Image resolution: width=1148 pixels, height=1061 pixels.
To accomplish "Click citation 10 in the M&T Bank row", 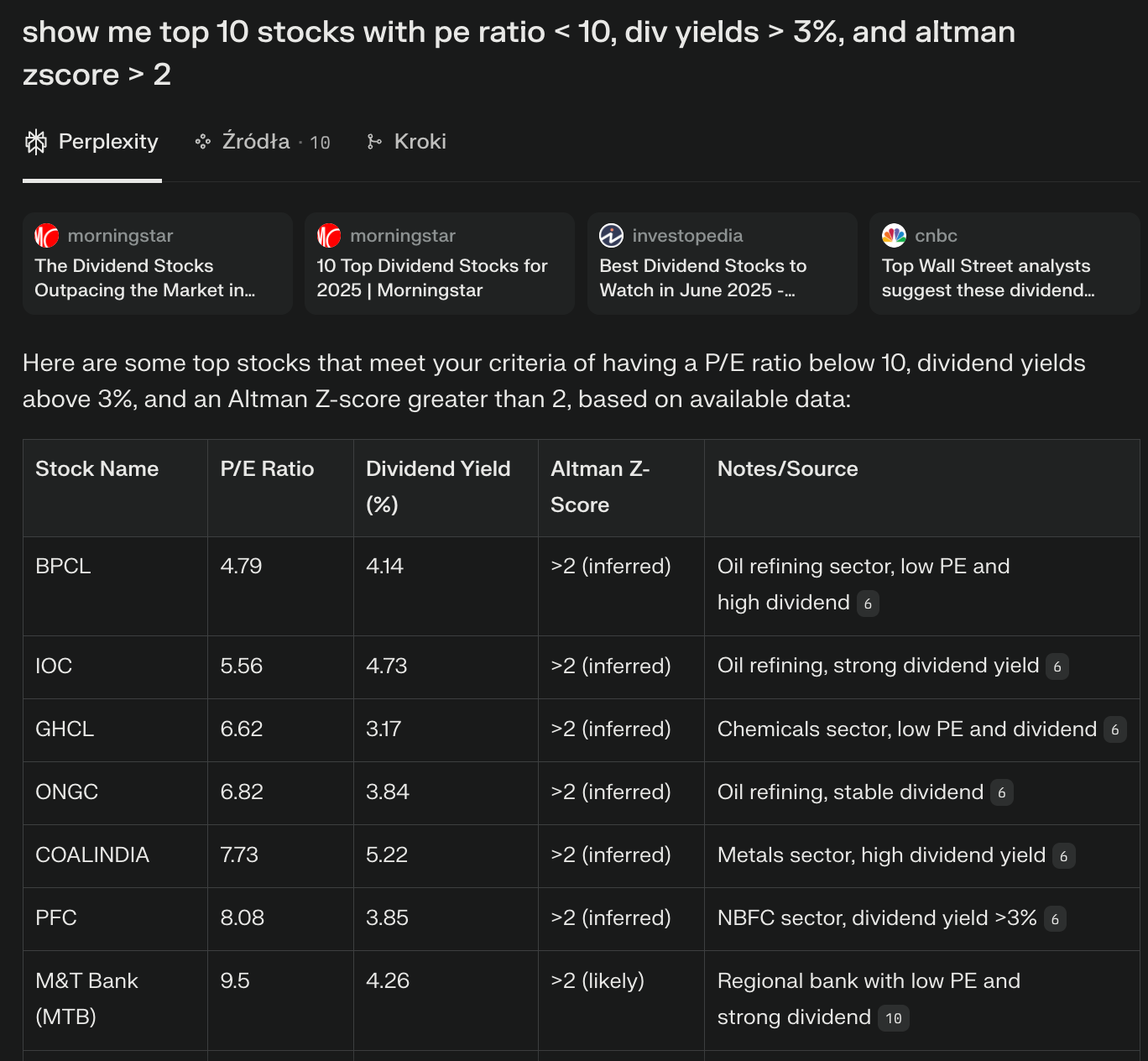I will [894, 1018].
